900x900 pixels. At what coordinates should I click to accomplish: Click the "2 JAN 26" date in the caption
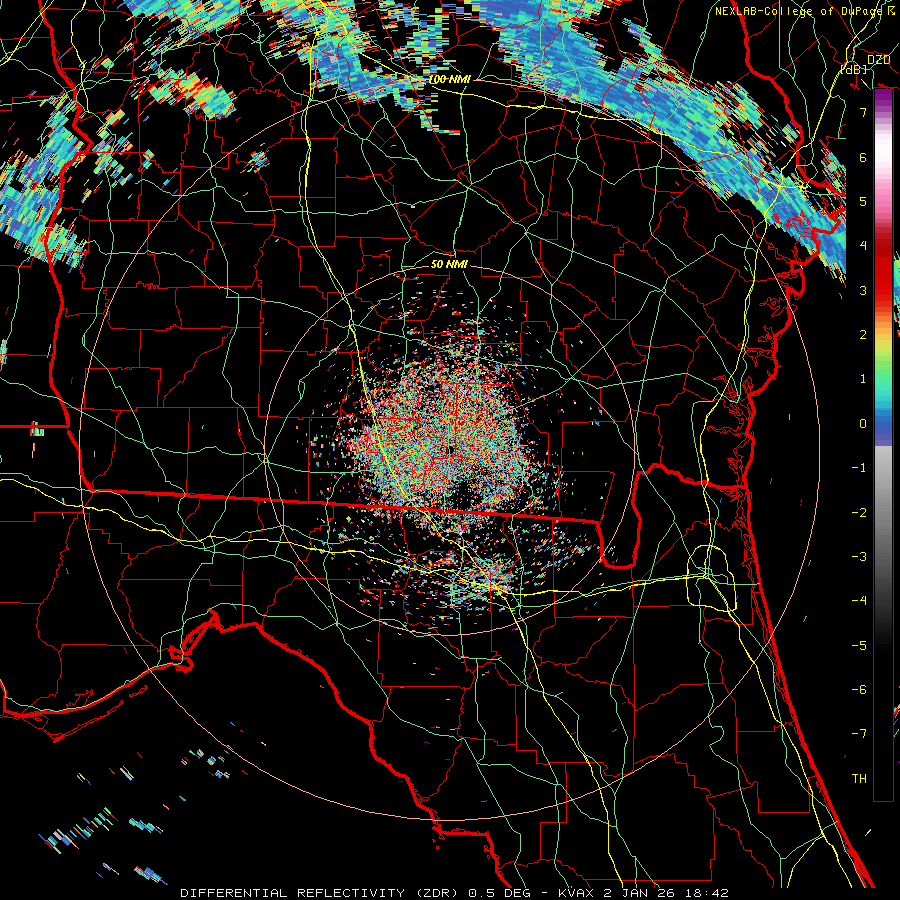(x=638, y=893)
